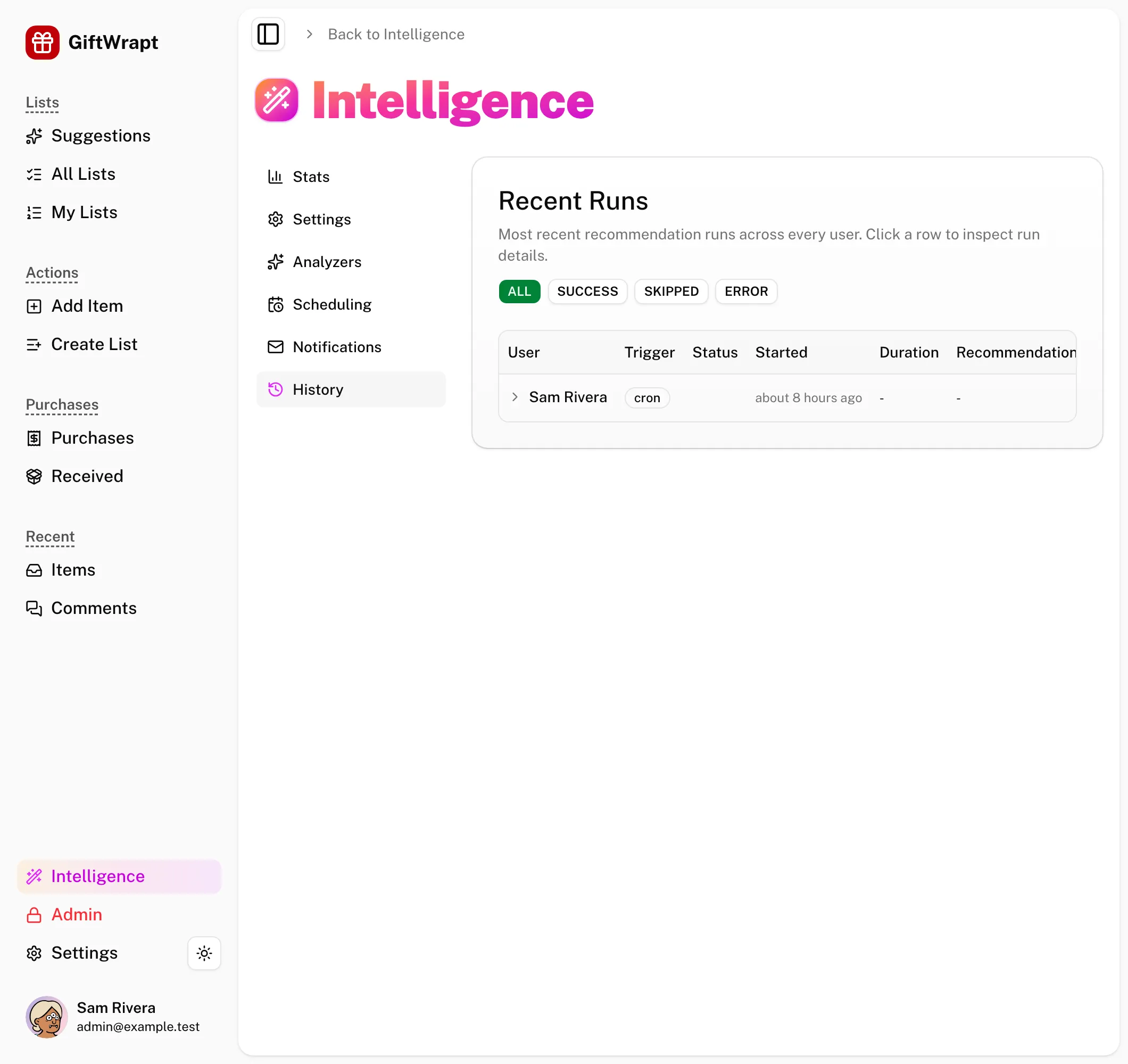Image resolution: width=1128 pixels, height=1064 pixels.
Task: Click the Trigger column header
Action: (649, 352)
